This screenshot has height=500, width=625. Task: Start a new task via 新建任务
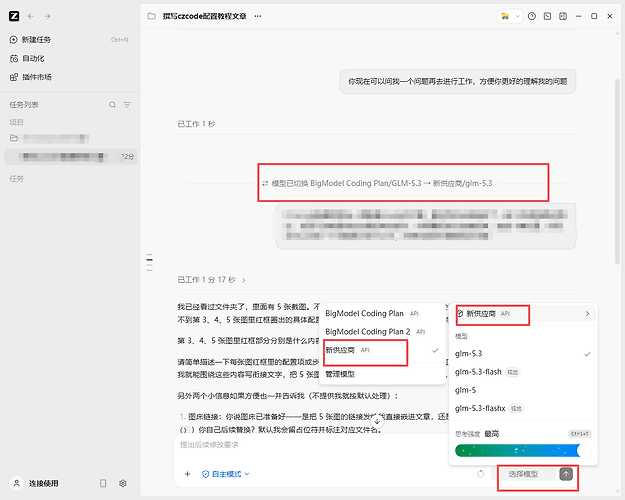pos(69,39)
